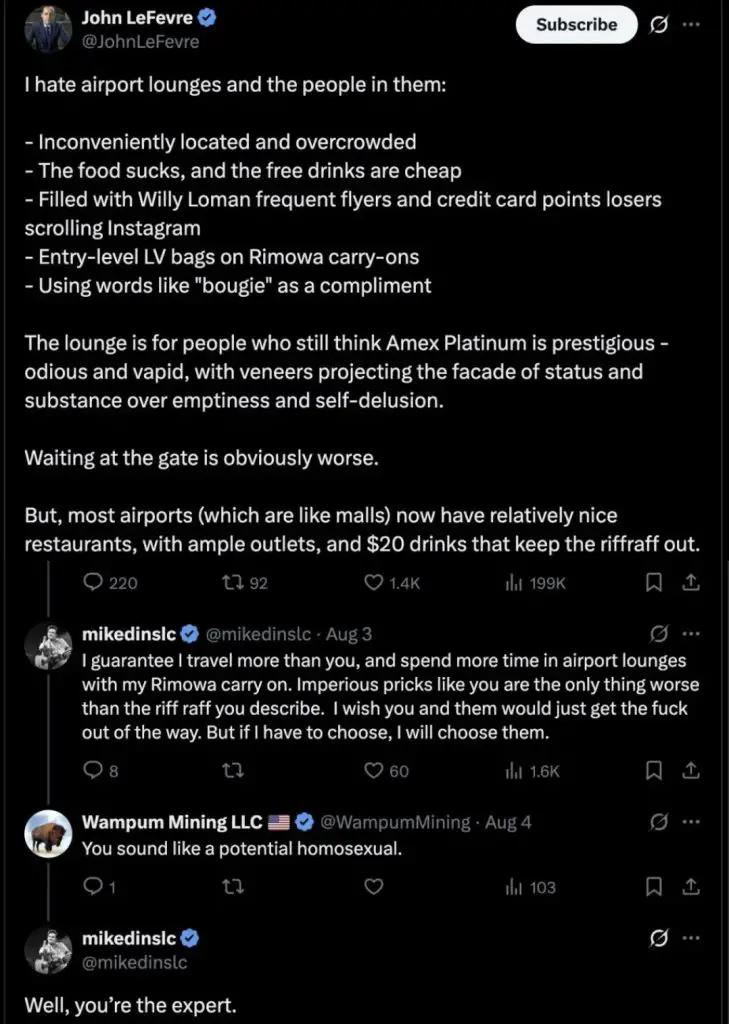The image size is (729, 1024).
Task: Open more options menu for John LeFevre's post
Action: coord(691,25)
